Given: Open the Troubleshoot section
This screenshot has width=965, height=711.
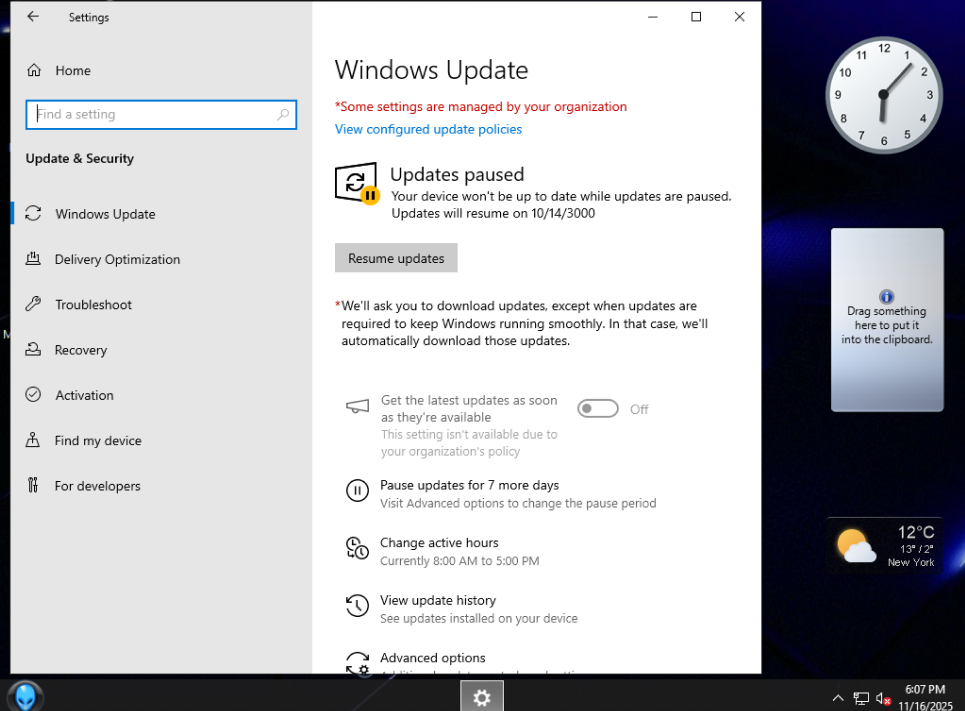Looking at the screenshot, I should (x=93, y=305).
